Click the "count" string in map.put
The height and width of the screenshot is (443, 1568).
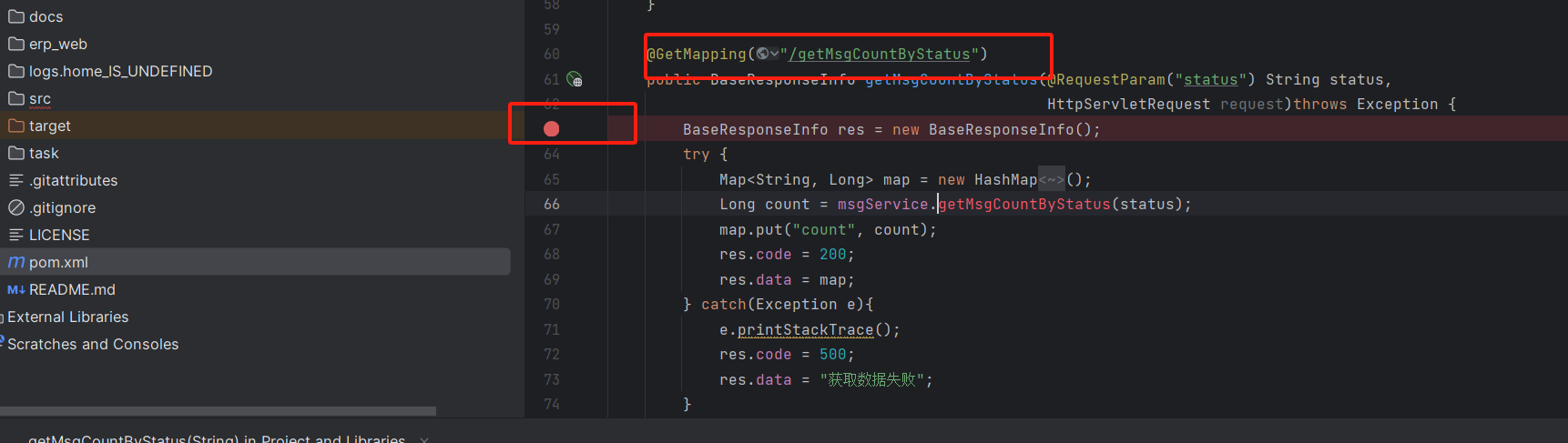(824, 230)
